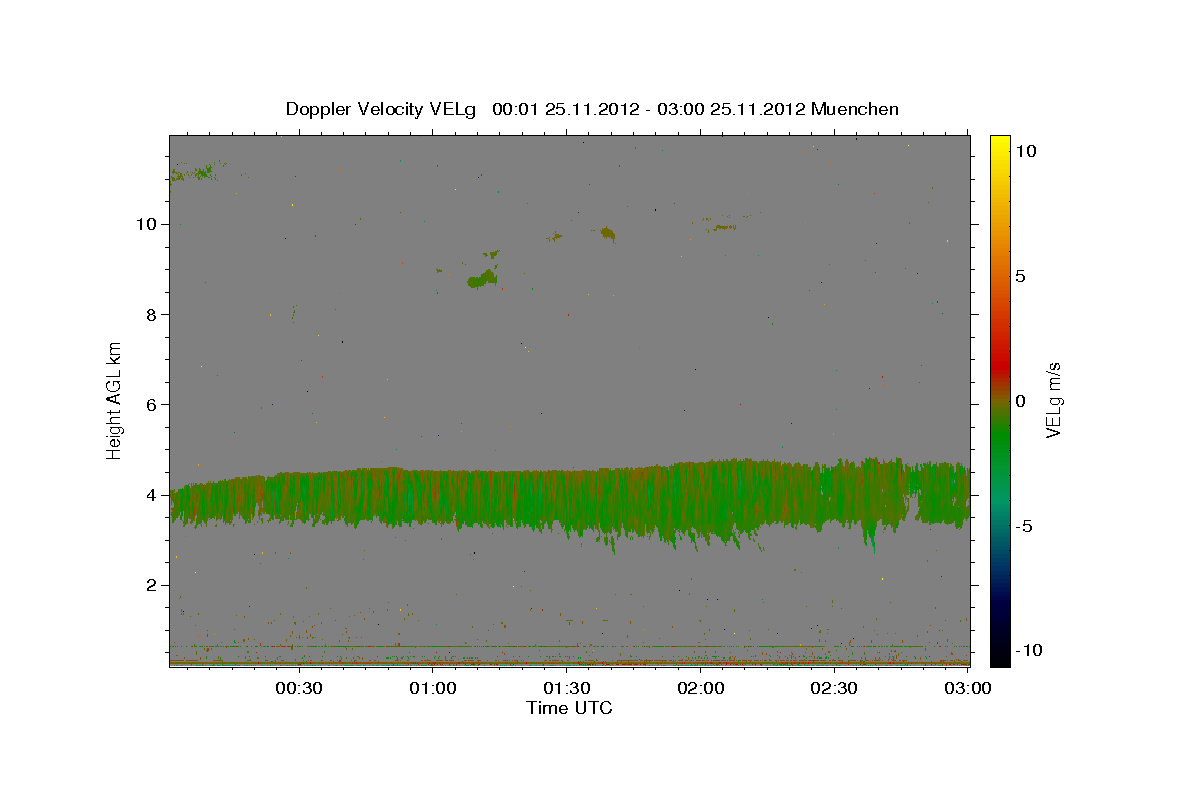Click the 00:30 time tick label
1200x800 pixels.
pyautogui.click(x=299, y=688)
